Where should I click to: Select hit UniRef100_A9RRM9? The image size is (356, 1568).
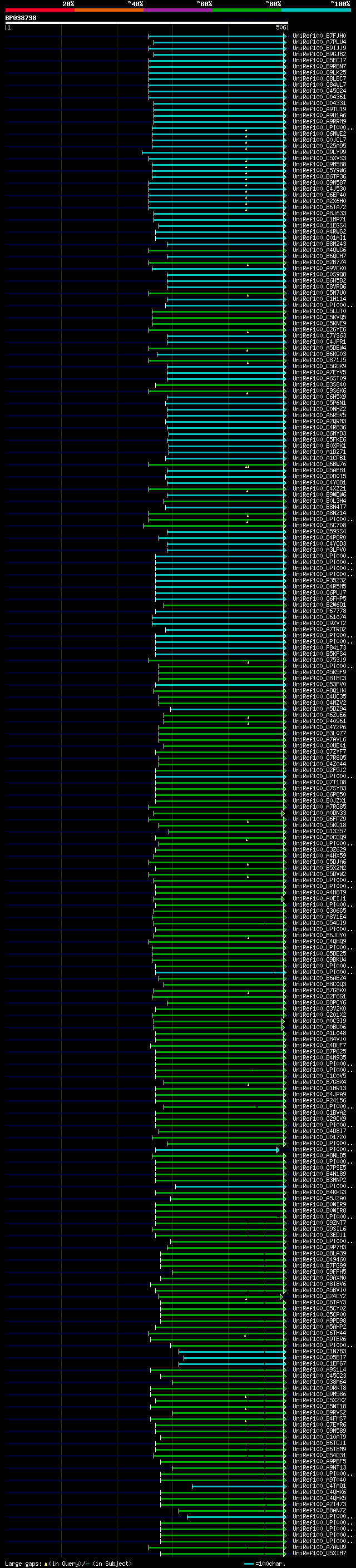(319, 122)
